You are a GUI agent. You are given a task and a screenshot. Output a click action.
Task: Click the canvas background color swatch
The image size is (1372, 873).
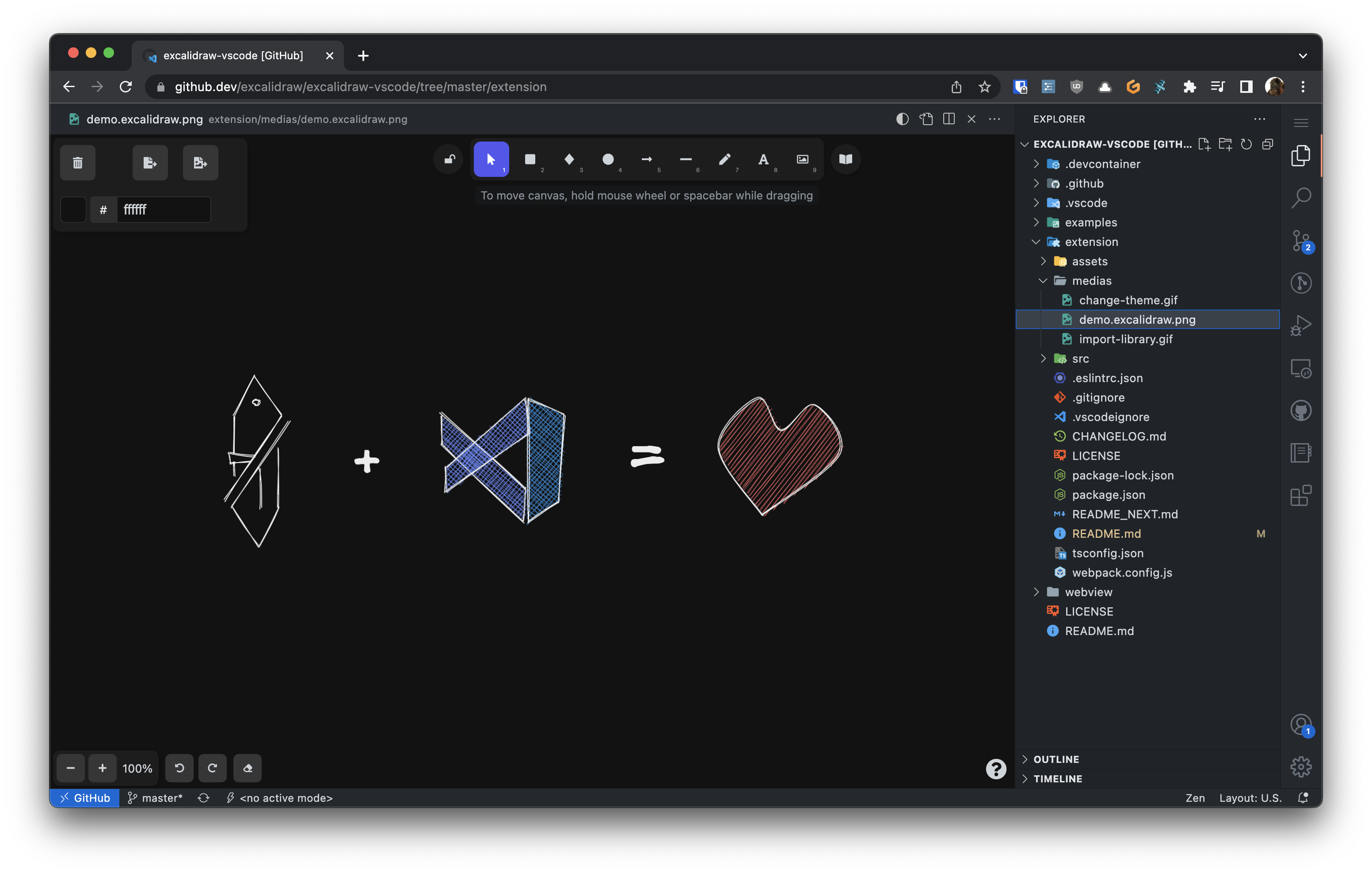[73, 210]
